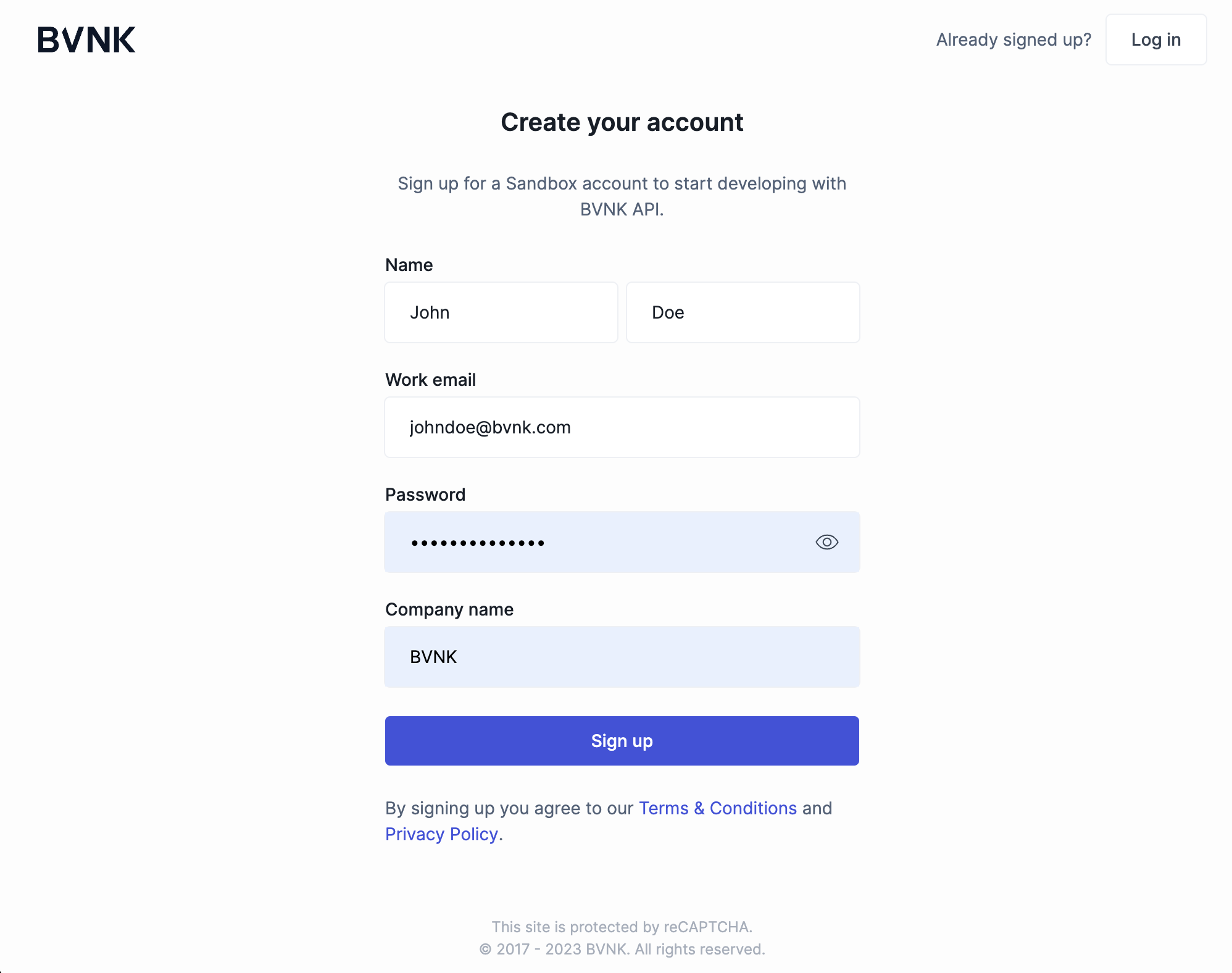Open the Terms & Conditions link

717,808
